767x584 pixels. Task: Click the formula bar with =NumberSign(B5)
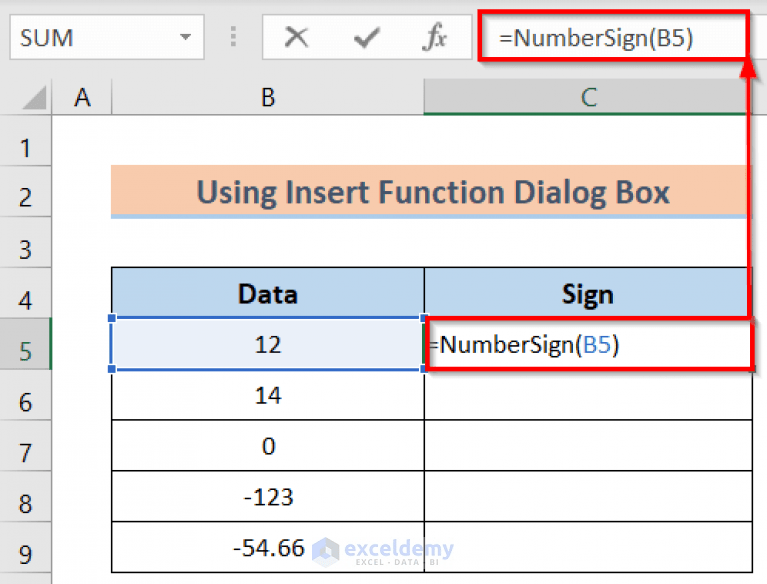[613, 37]
